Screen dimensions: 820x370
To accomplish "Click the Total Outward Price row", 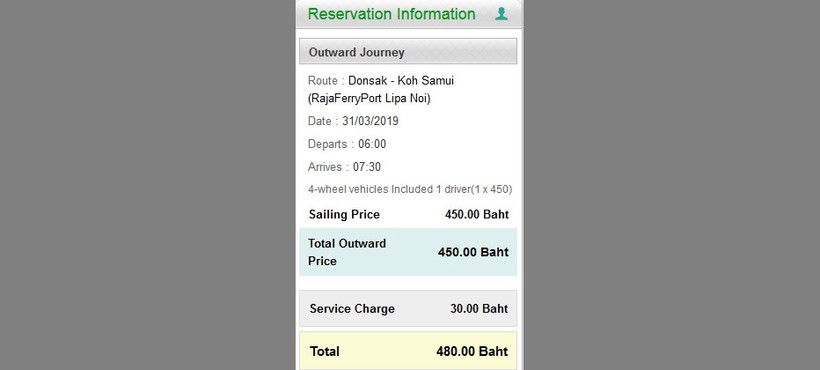I will click(408, 252).
